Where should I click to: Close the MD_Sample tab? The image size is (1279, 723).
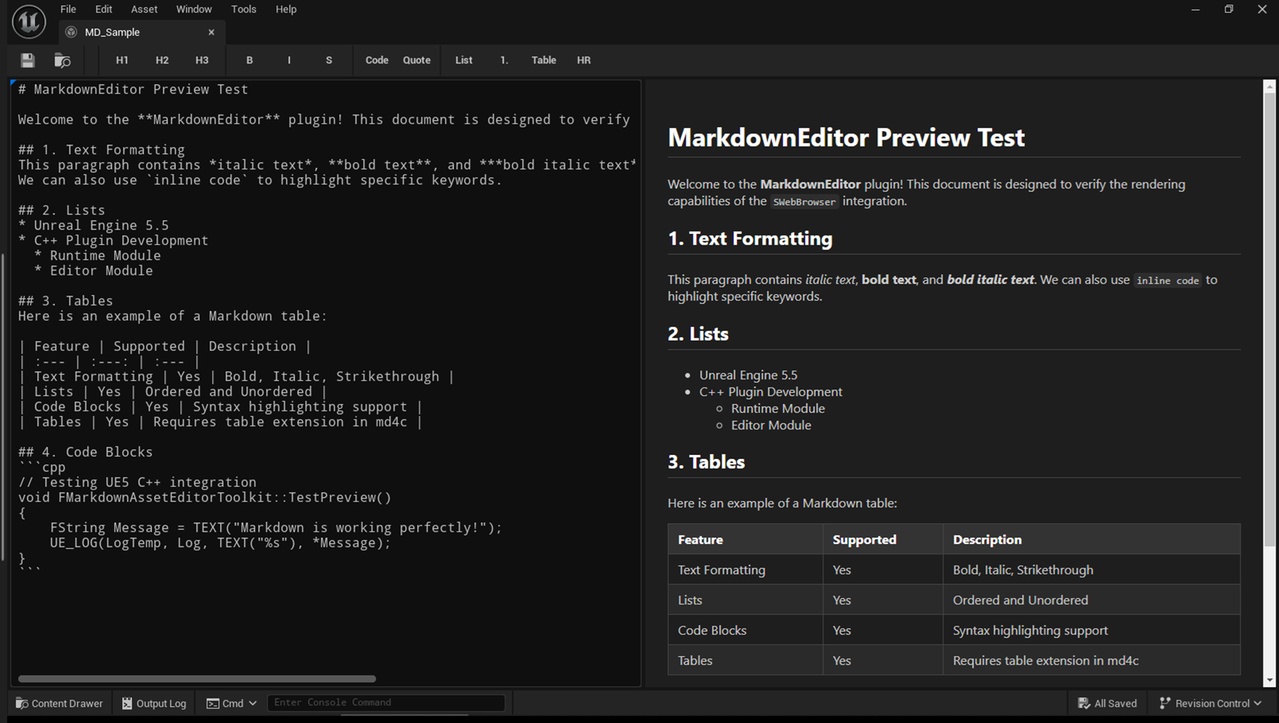211,32
